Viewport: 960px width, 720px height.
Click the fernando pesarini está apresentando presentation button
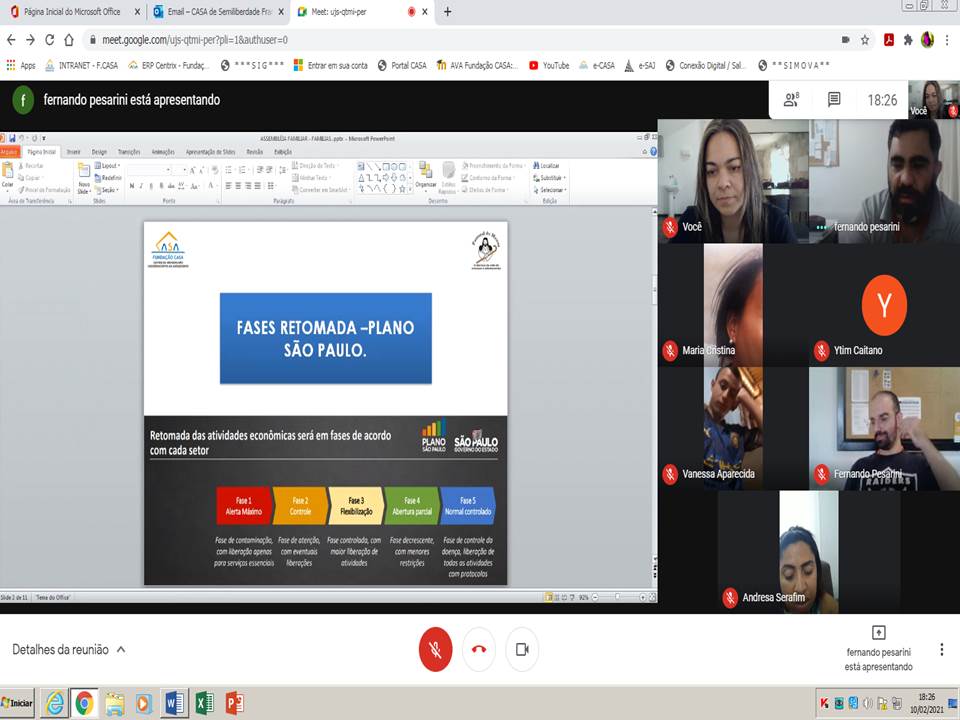click(x=879, y=649)
